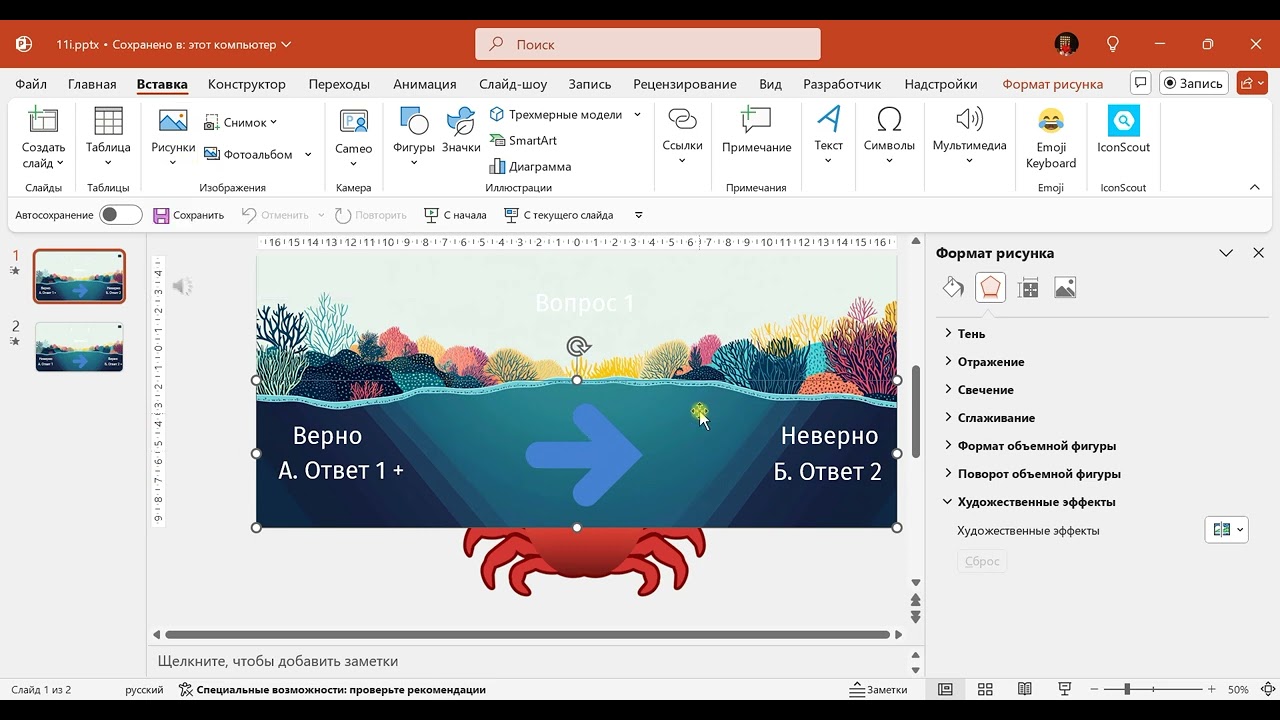Click the zoom in plus button
The height and width of the screenshot is (720, 1280).
click(x=1212, y=689)
